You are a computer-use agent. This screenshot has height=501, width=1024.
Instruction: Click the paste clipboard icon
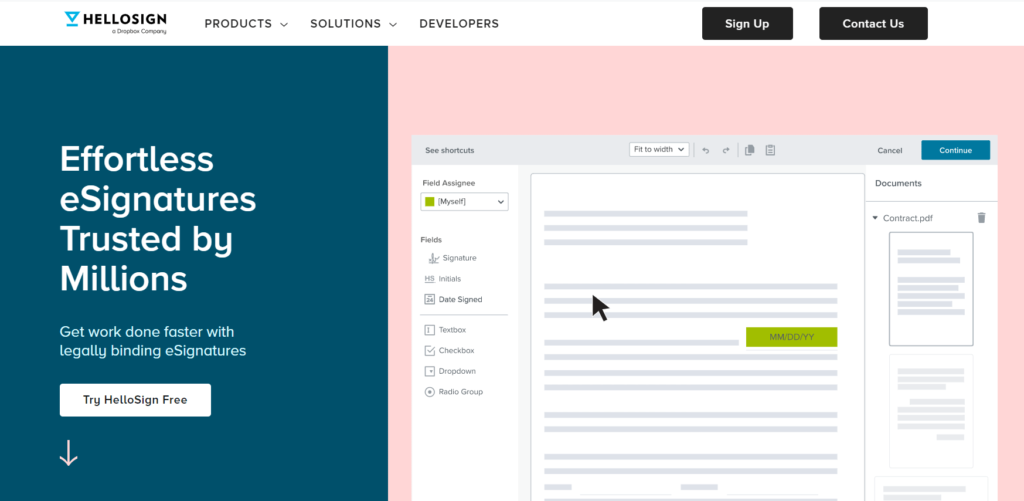[770, 150]
